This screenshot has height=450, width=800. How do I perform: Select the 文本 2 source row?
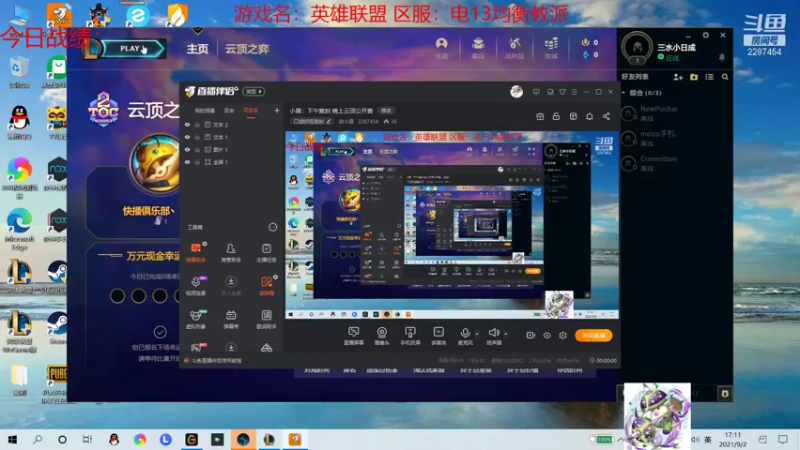pyautogui.click(x=232, y=124)
